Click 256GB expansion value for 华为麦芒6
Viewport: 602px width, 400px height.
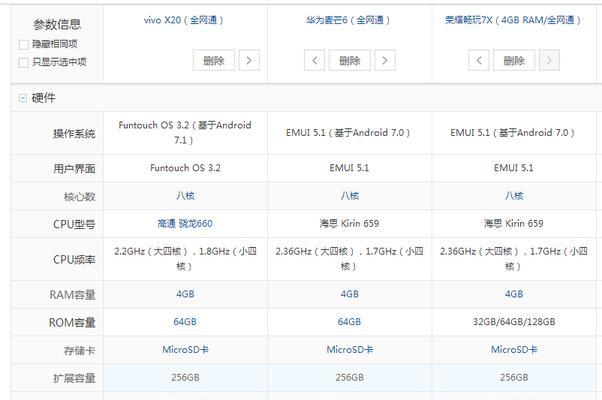(x=349, y=377)
